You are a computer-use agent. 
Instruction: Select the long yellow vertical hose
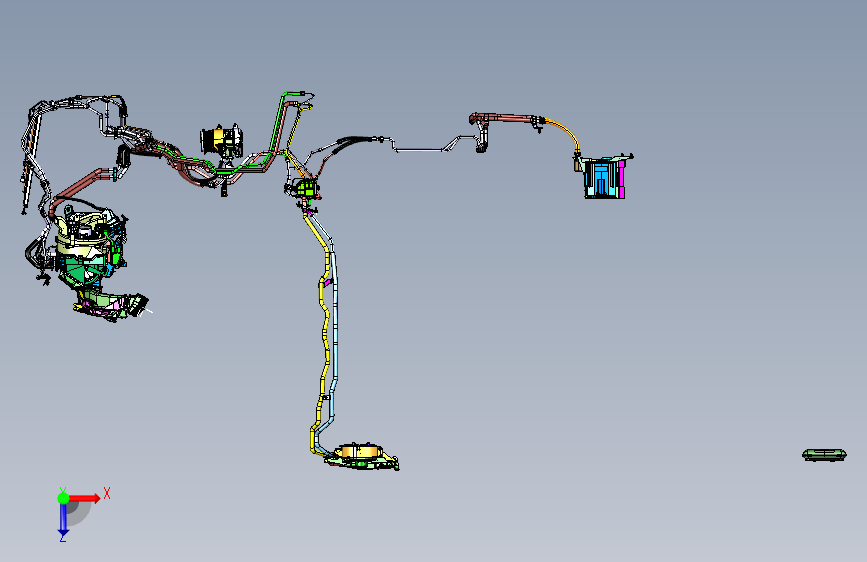321,332
